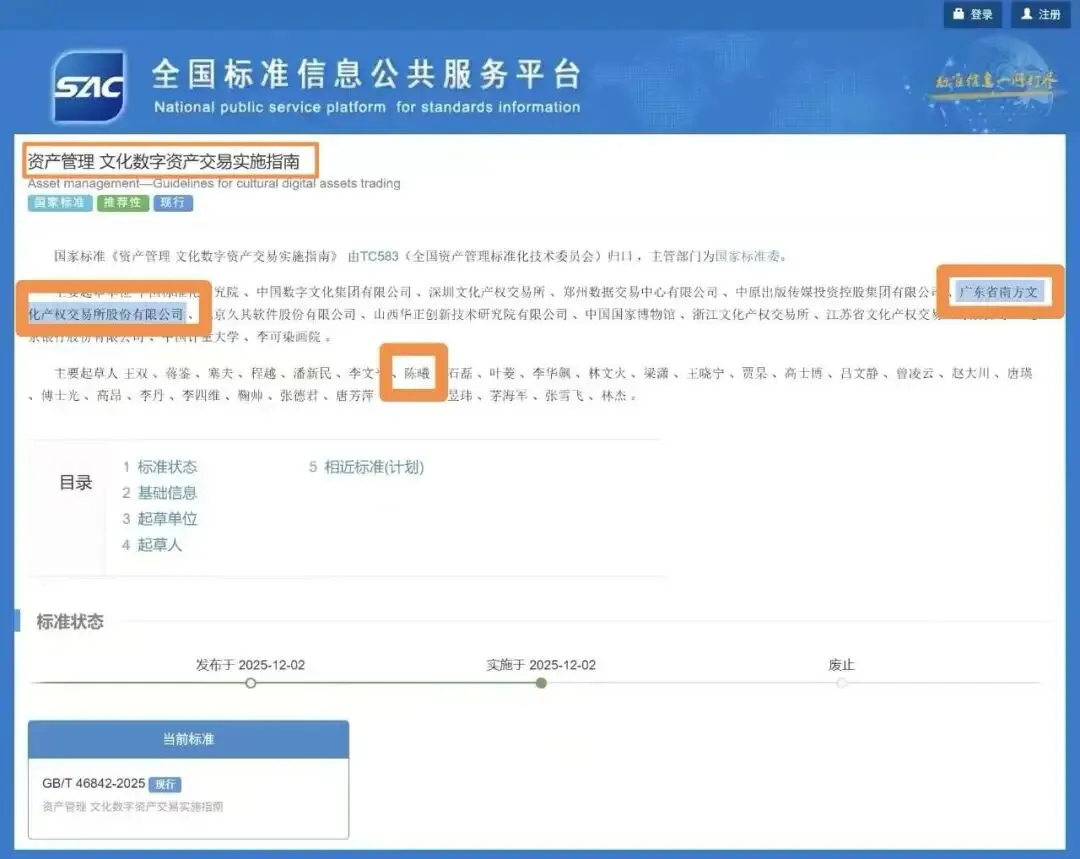Click the text 深圳文化产权交易所
1080x859 pixels.
[487, 292]
